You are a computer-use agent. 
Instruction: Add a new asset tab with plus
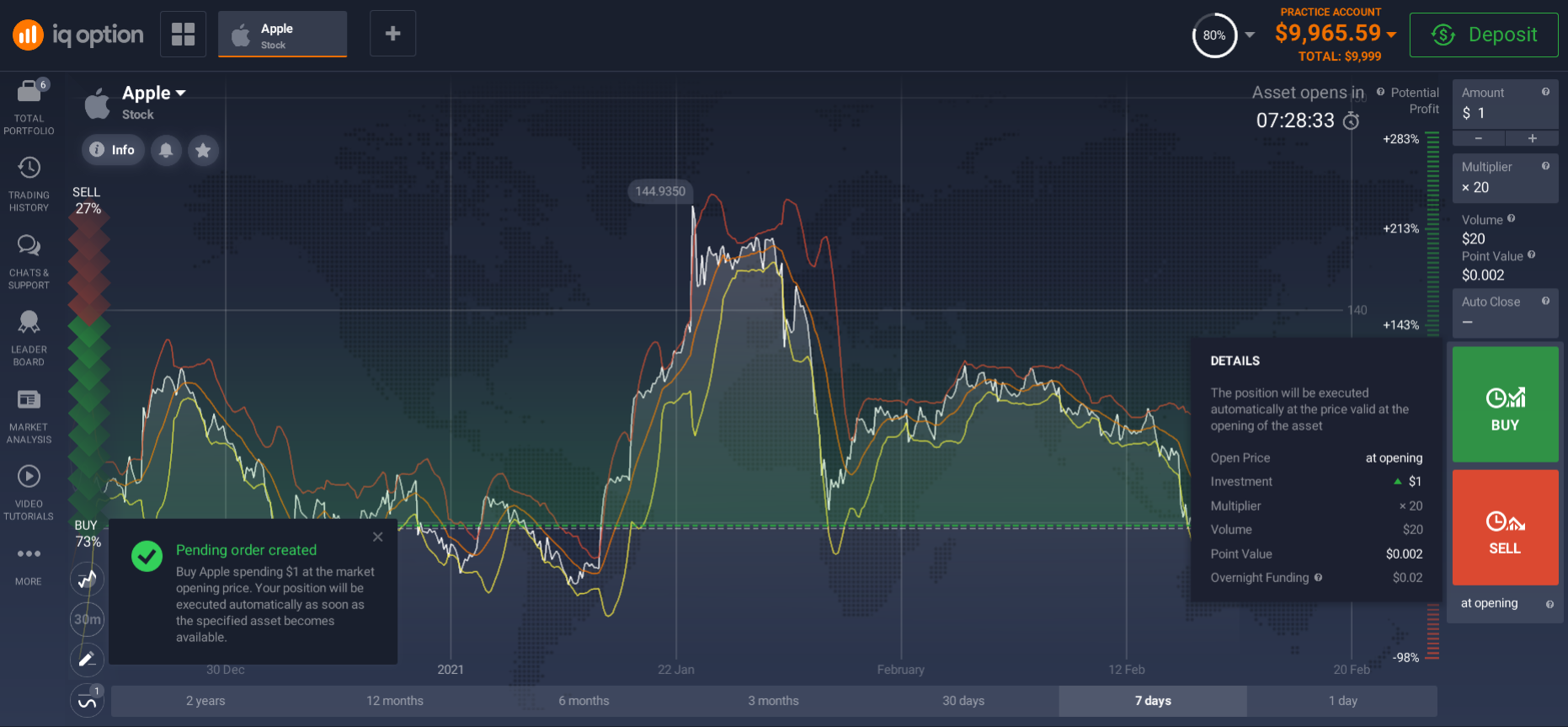pos(392,34)
